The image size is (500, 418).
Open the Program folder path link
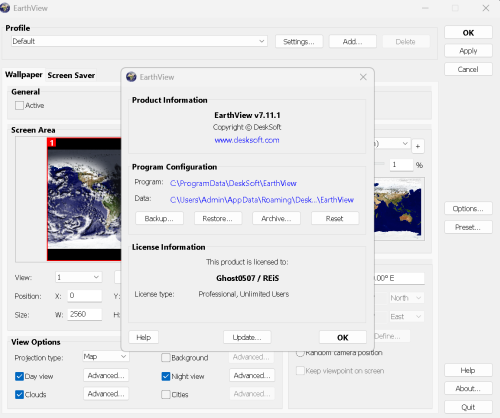[233, 183]
